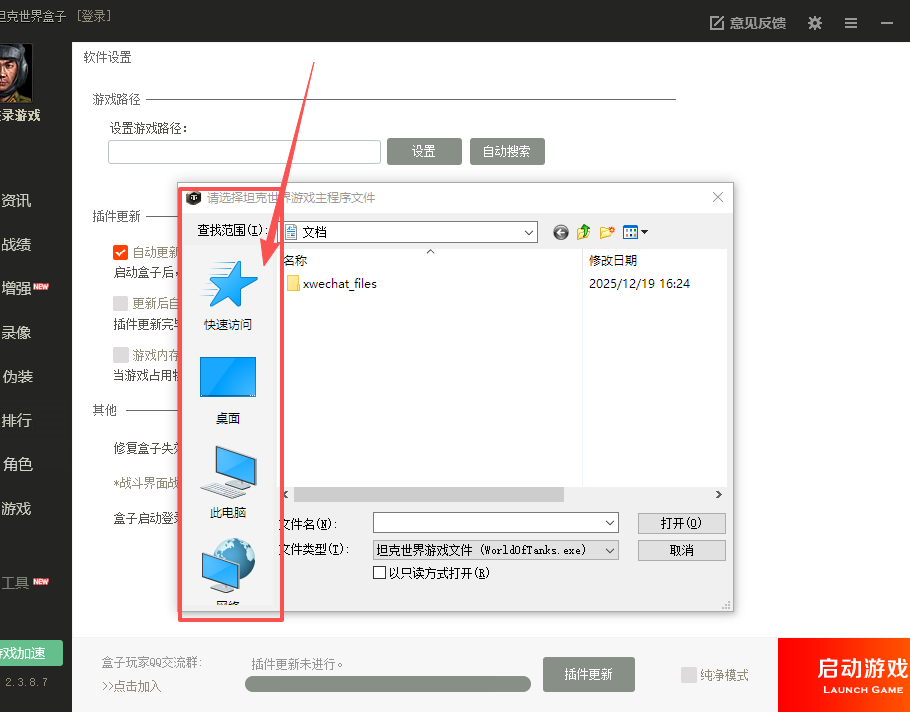This screenshot has width=910, height=712.
Task: Click the Network globe icon
Action: point(228,565)
